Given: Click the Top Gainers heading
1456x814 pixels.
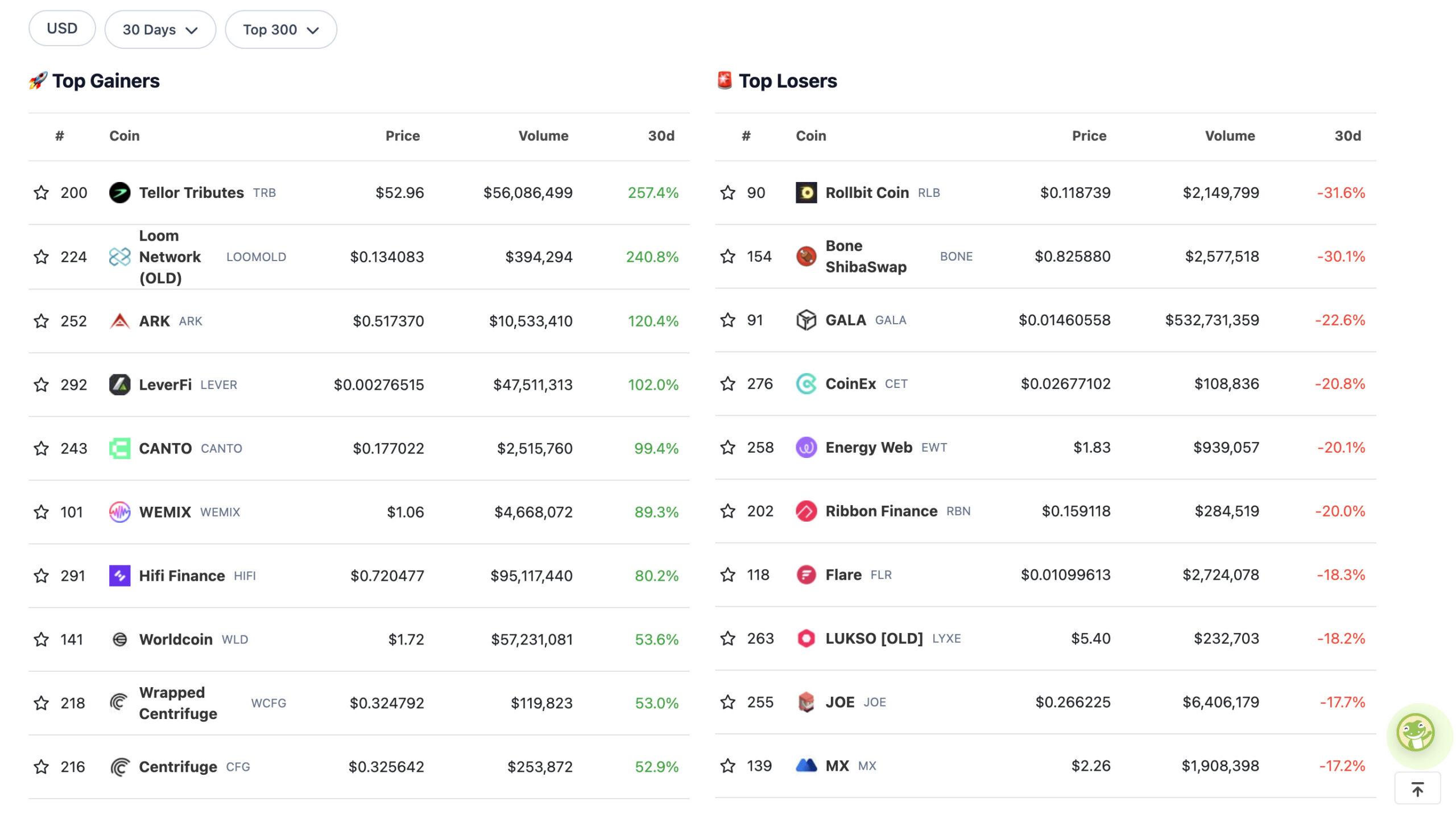Looking at the screenshot, I should click(106, 81).
